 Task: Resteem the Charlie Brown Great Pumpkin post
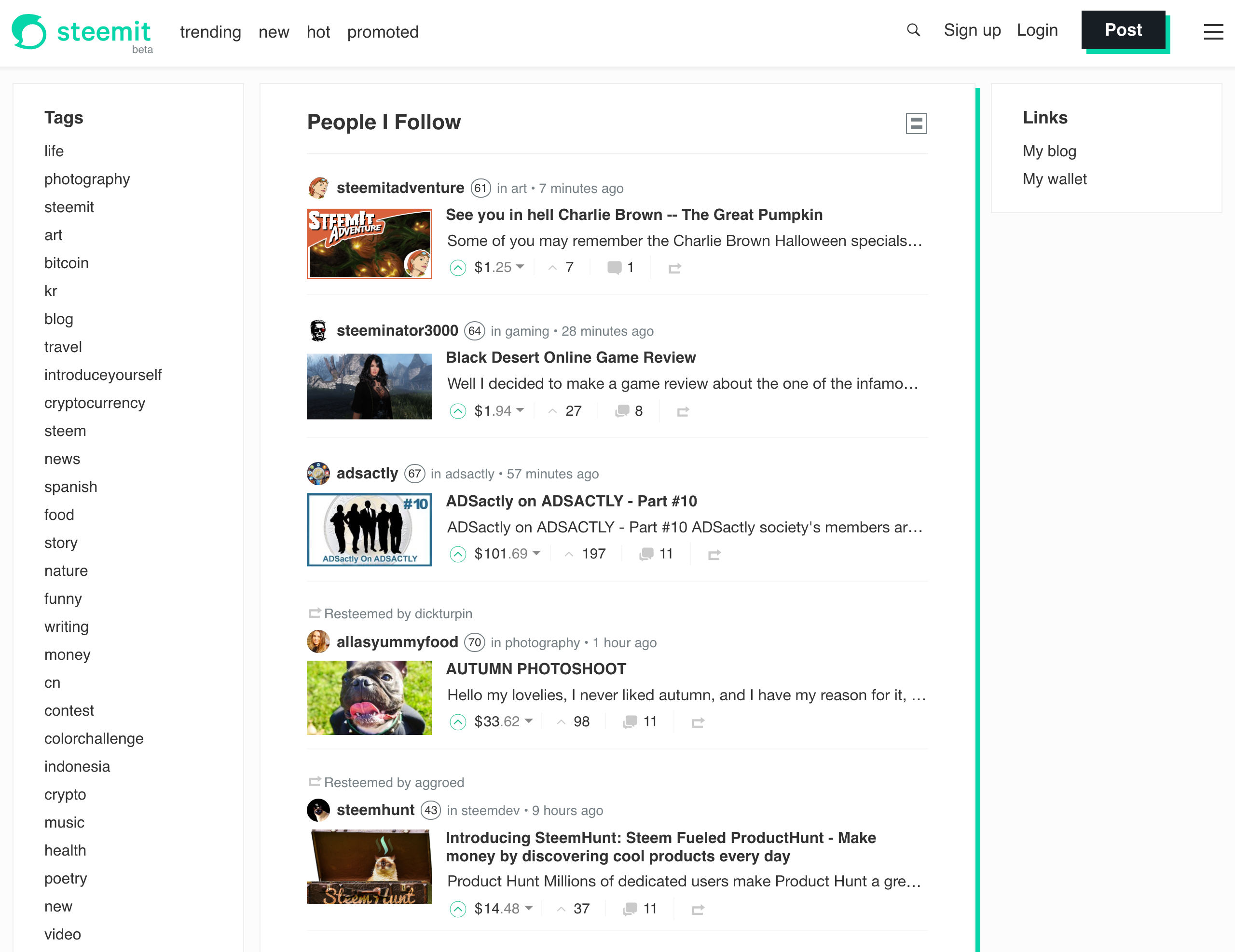click(x=674, y=268)
